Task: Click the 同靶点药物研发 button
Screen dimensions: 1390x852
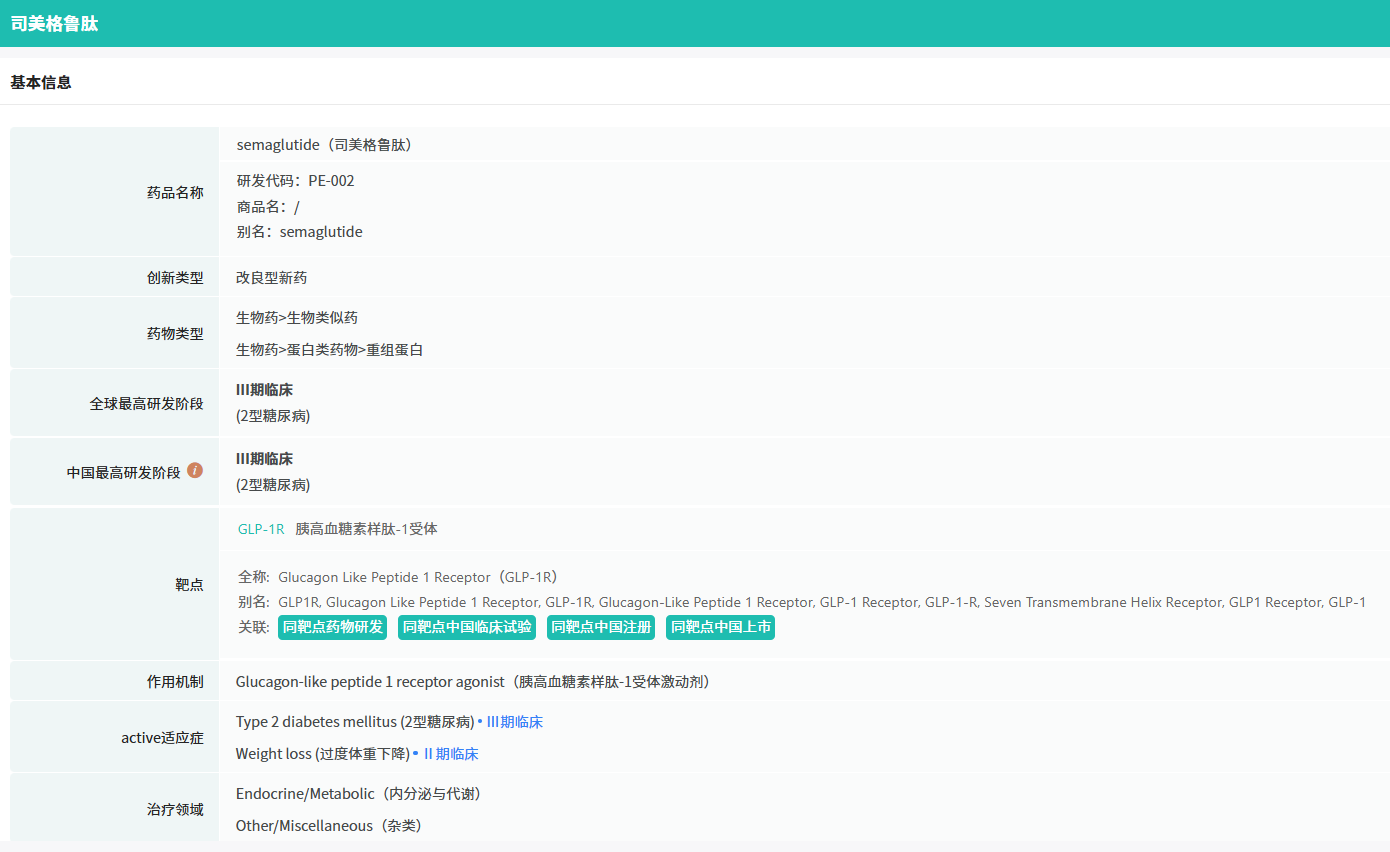Action: coord(332,627)
